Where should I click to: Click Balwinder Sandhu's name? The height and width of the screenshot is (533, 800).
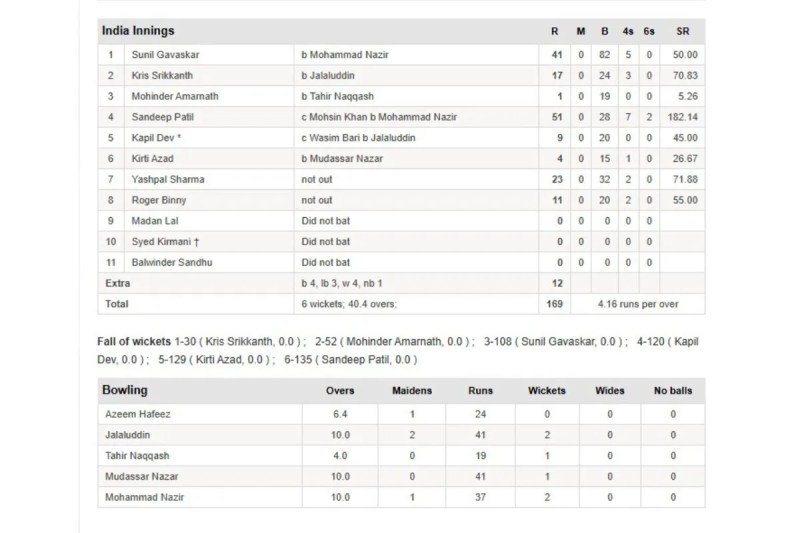coord(164,262)
